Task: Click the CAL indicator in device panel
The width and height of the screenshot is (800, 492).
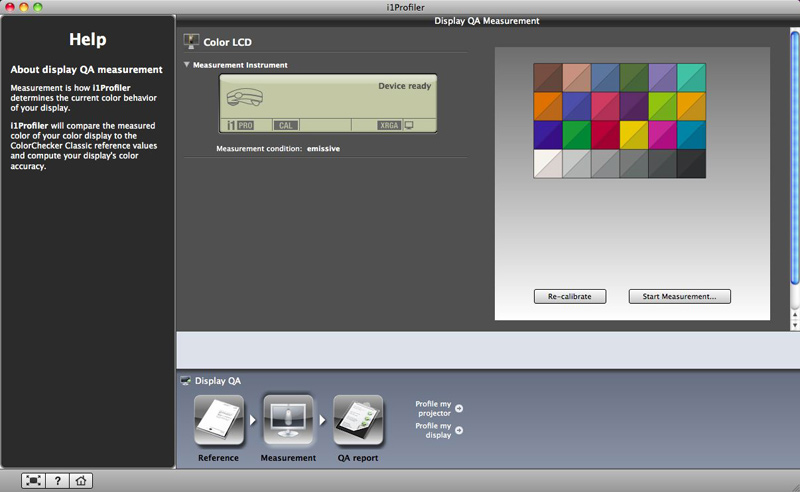Action: point(286,125)
